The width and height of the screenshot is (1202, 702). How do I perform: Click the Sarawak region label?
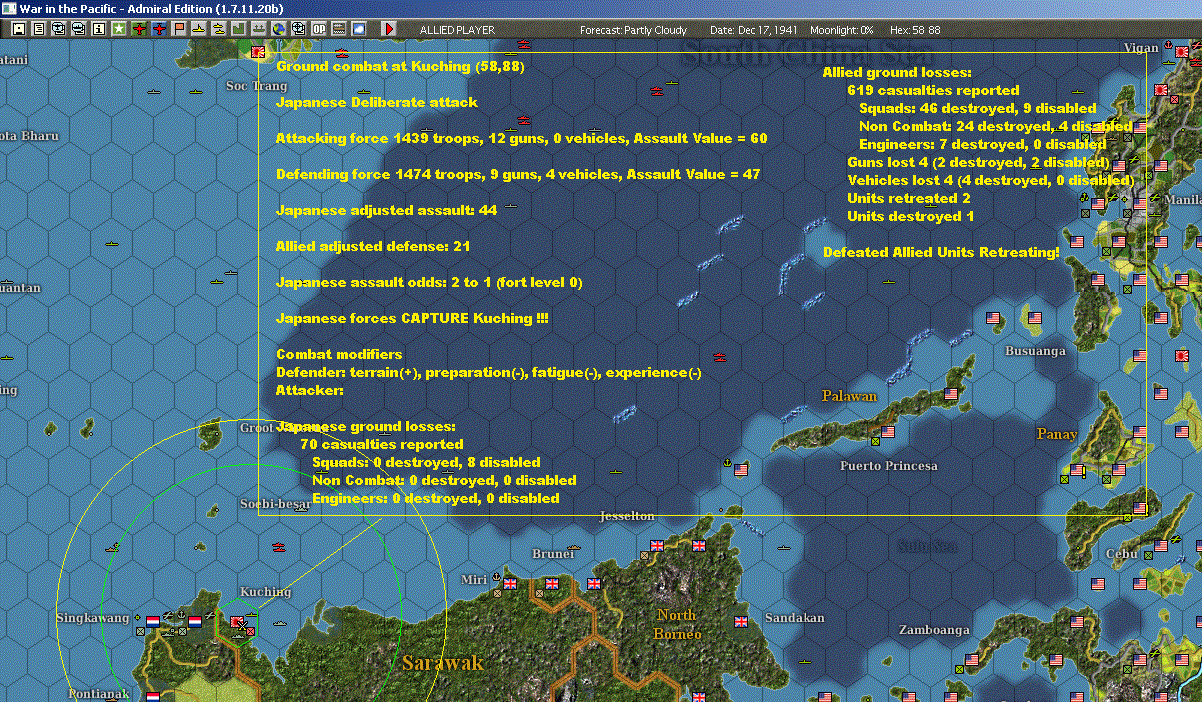pyautogui.click(x=443, y=662)
